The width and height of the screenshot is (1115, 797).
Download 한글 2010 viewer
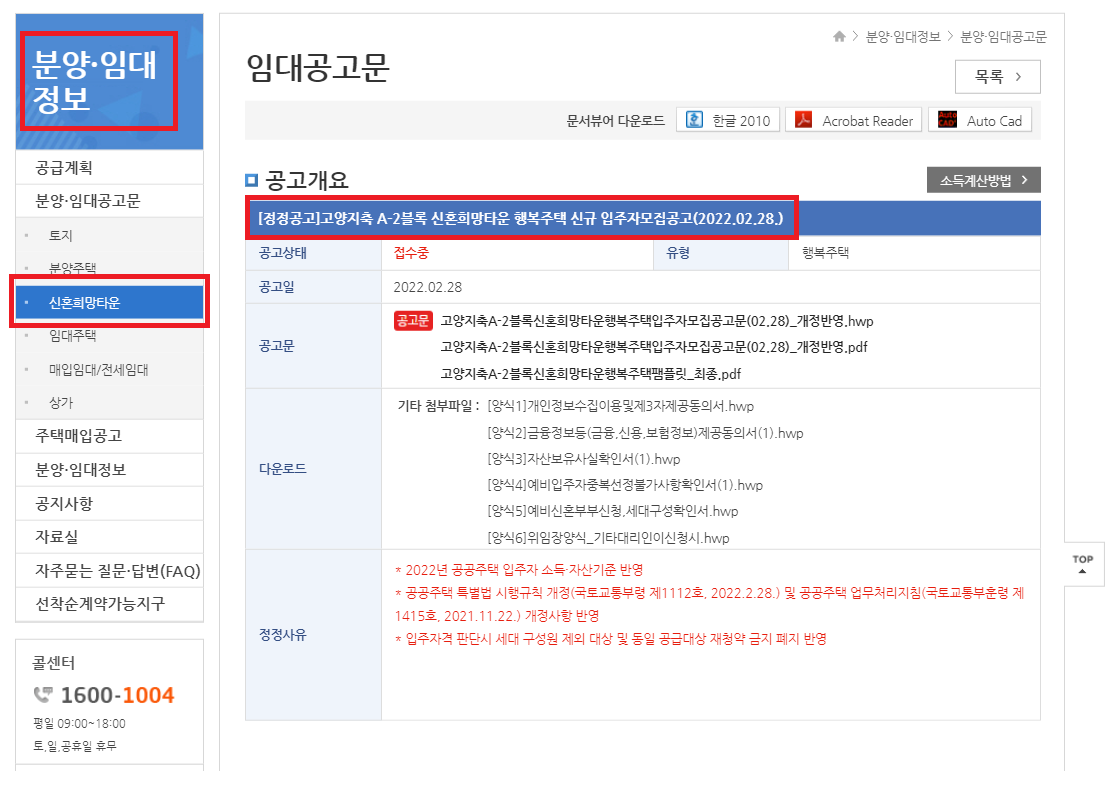tap(728, 120)
